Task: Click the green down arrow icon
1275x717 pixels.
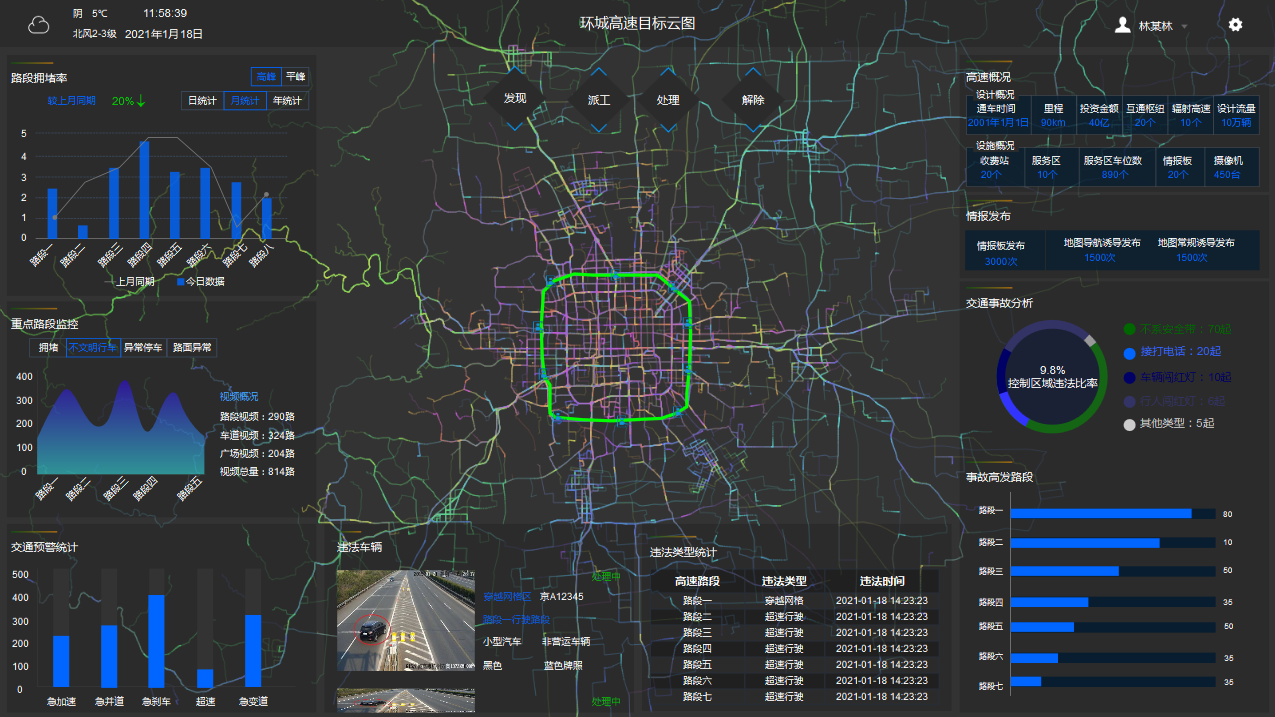Action: click(x=141, y=101)
